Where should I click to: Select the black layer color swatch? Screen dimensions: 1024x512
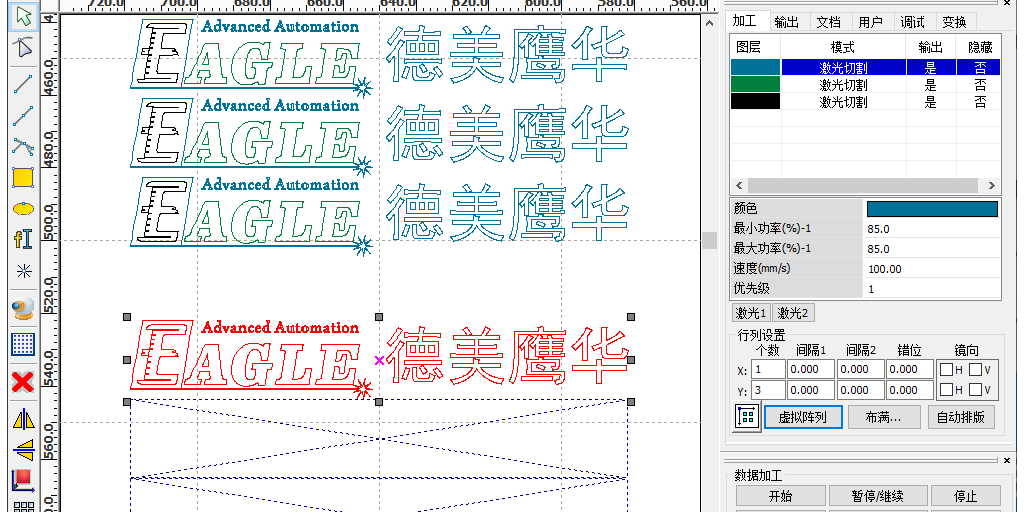click(x=756, y=101)
